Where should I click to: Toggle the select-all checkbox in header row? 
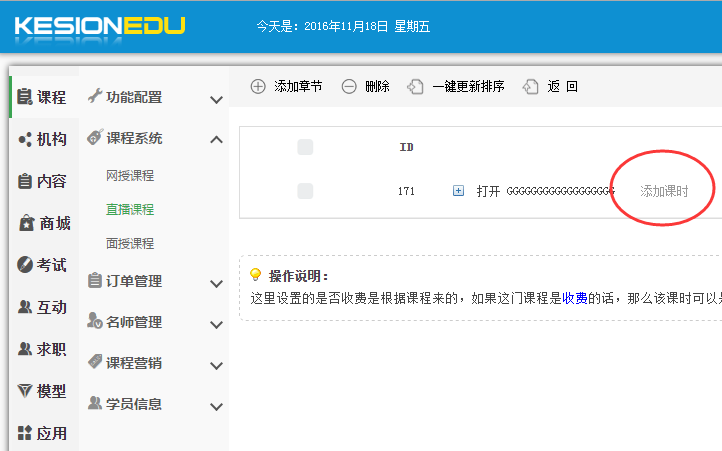(x=305, y=147)
